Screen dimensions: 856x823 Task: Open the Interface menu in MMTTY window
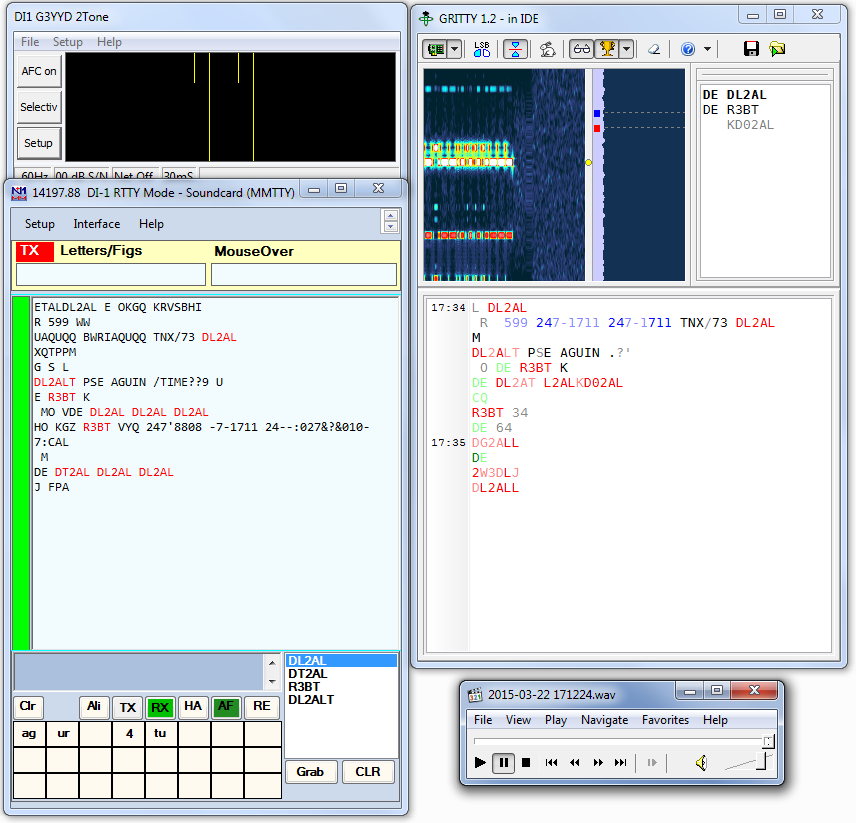pos(97,224)
